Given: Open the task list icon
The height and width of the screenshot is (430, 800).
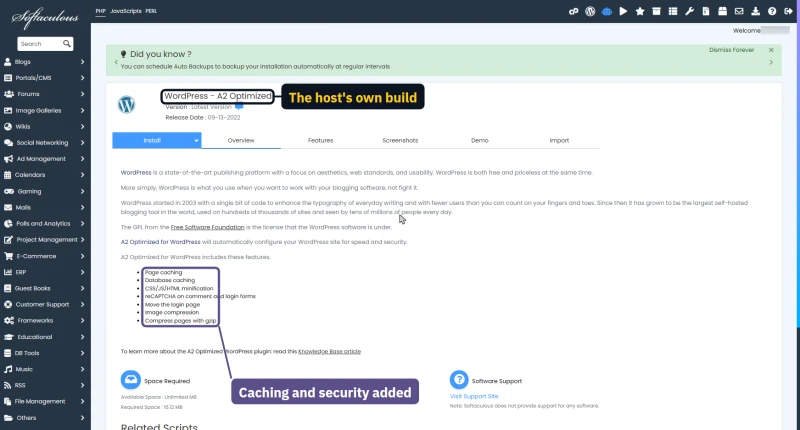Looking at the screenshot, I should point(673,11).
